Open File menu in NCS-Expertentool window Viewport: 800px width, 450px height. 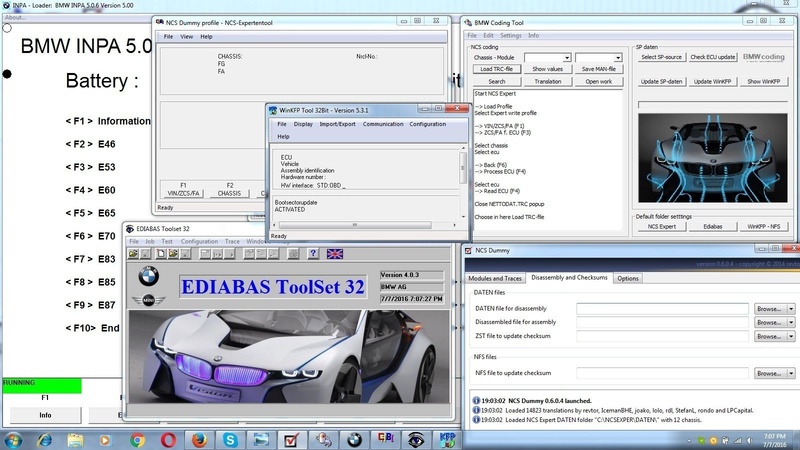(168, 37)
